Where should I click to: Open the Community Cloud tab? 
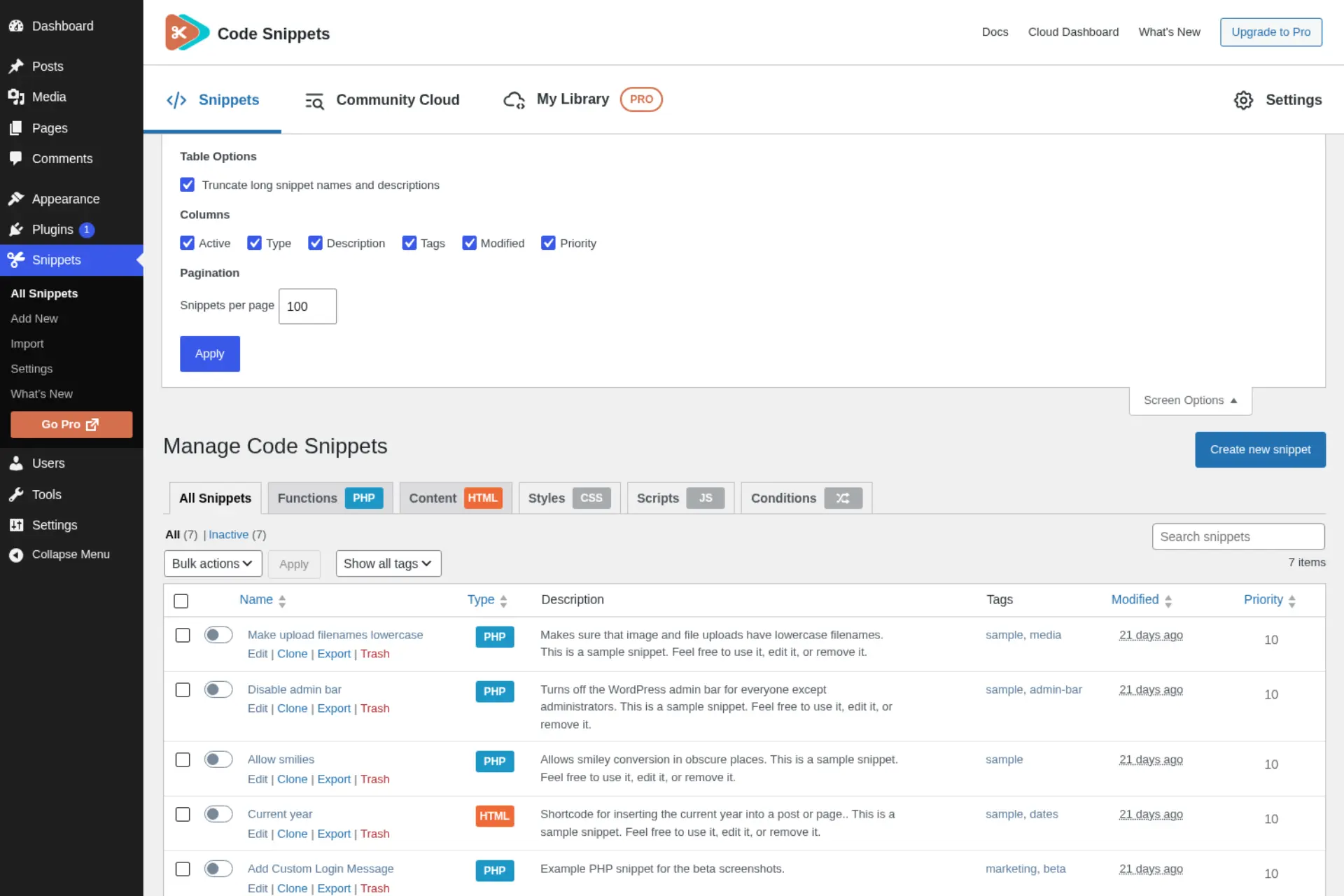(x=382, y=100)
